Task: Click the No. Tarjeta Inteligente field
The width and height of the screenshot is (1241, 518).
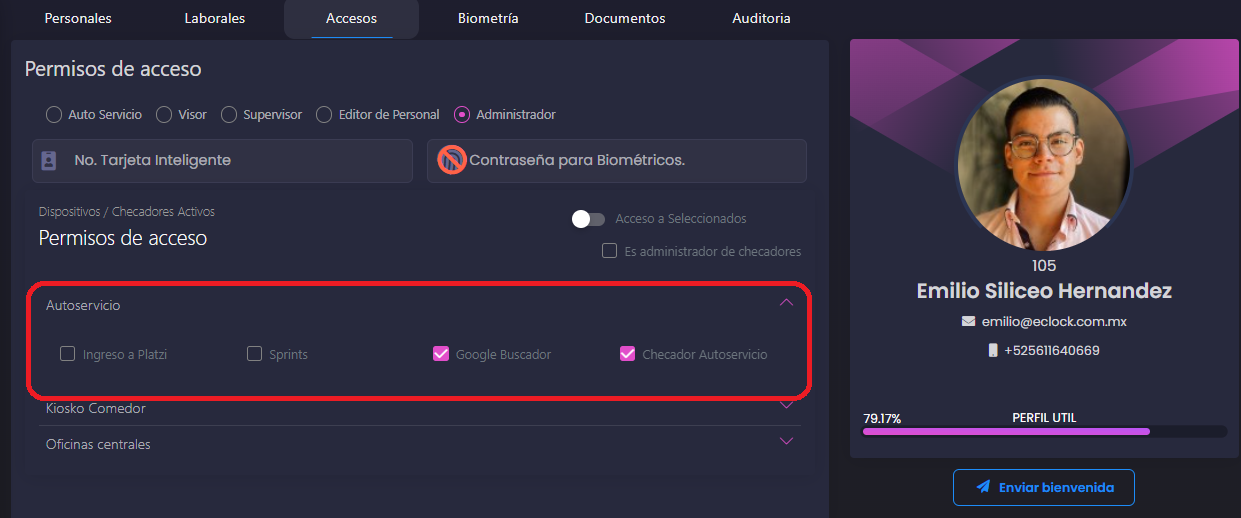Action: coord(222,160)
